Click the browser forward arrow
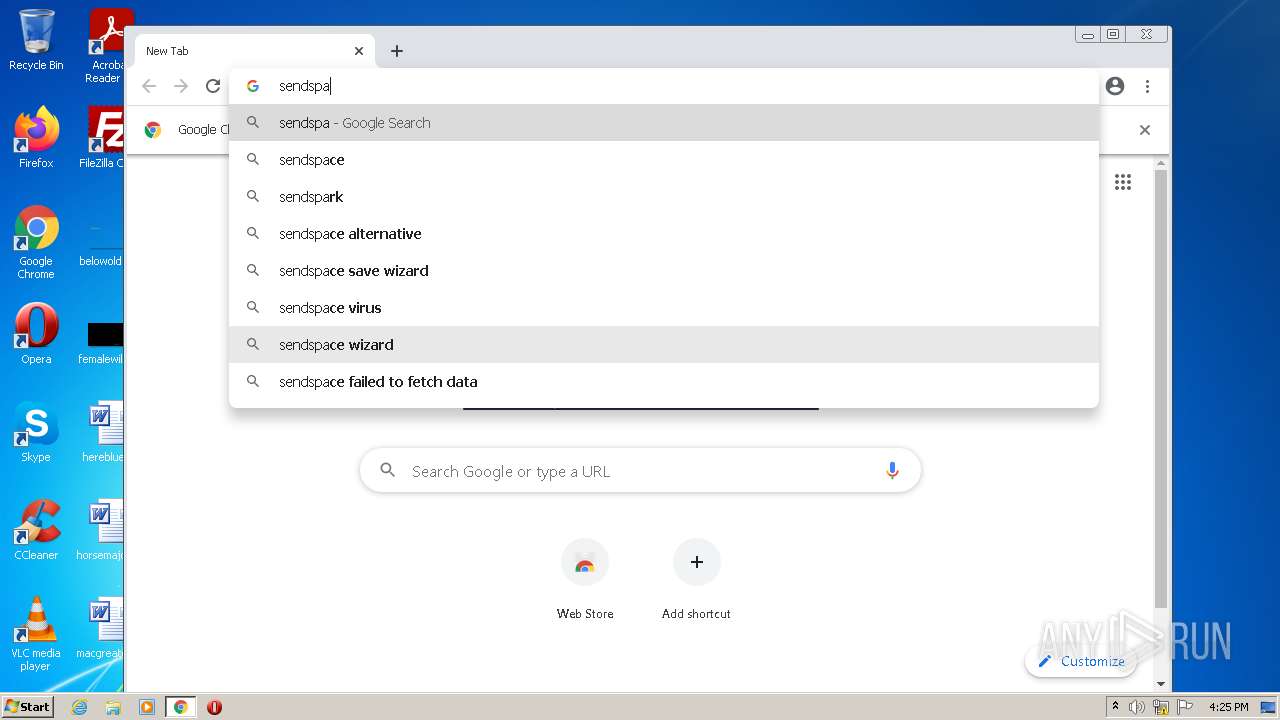 pyautogui.click(x=181, y=86)
